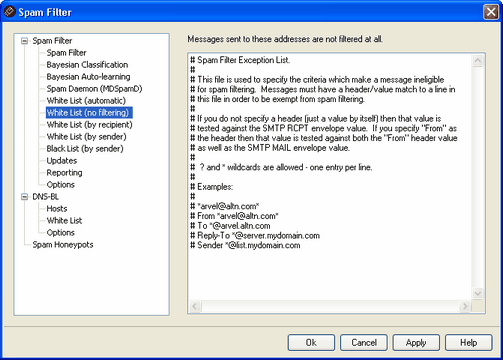Open White List under DNS-BL

[x=64, y=221]
